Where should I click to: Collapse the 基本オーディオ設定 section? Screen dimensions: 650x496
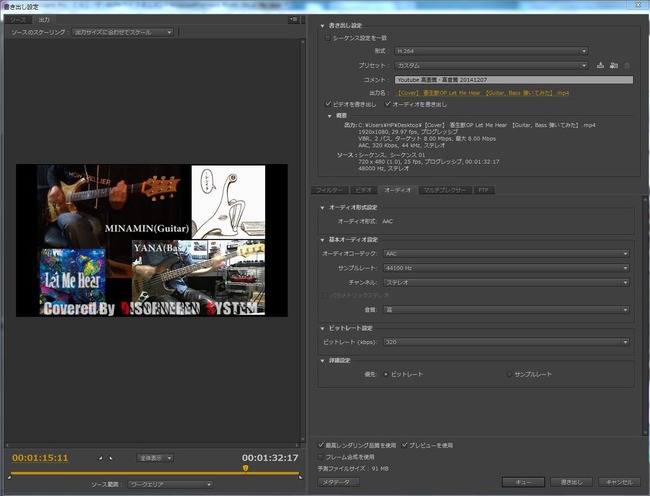[x=323, y=240]
